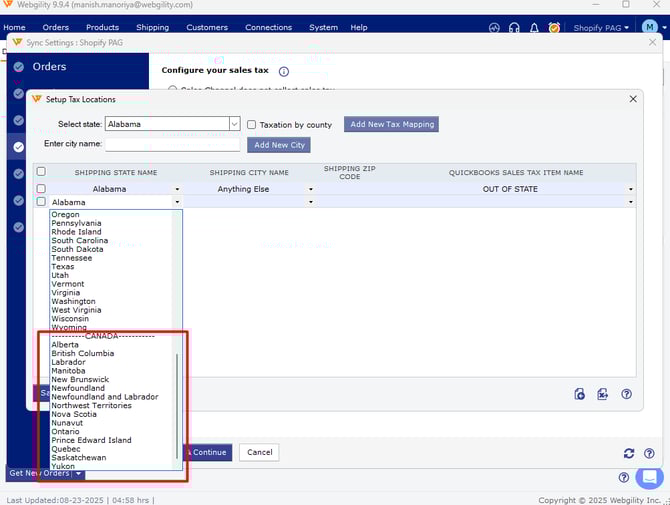This screenshot has width=670, height=505.
Task: Tick the header select-all checkbox in grid
Action: (x=41, y=171)
